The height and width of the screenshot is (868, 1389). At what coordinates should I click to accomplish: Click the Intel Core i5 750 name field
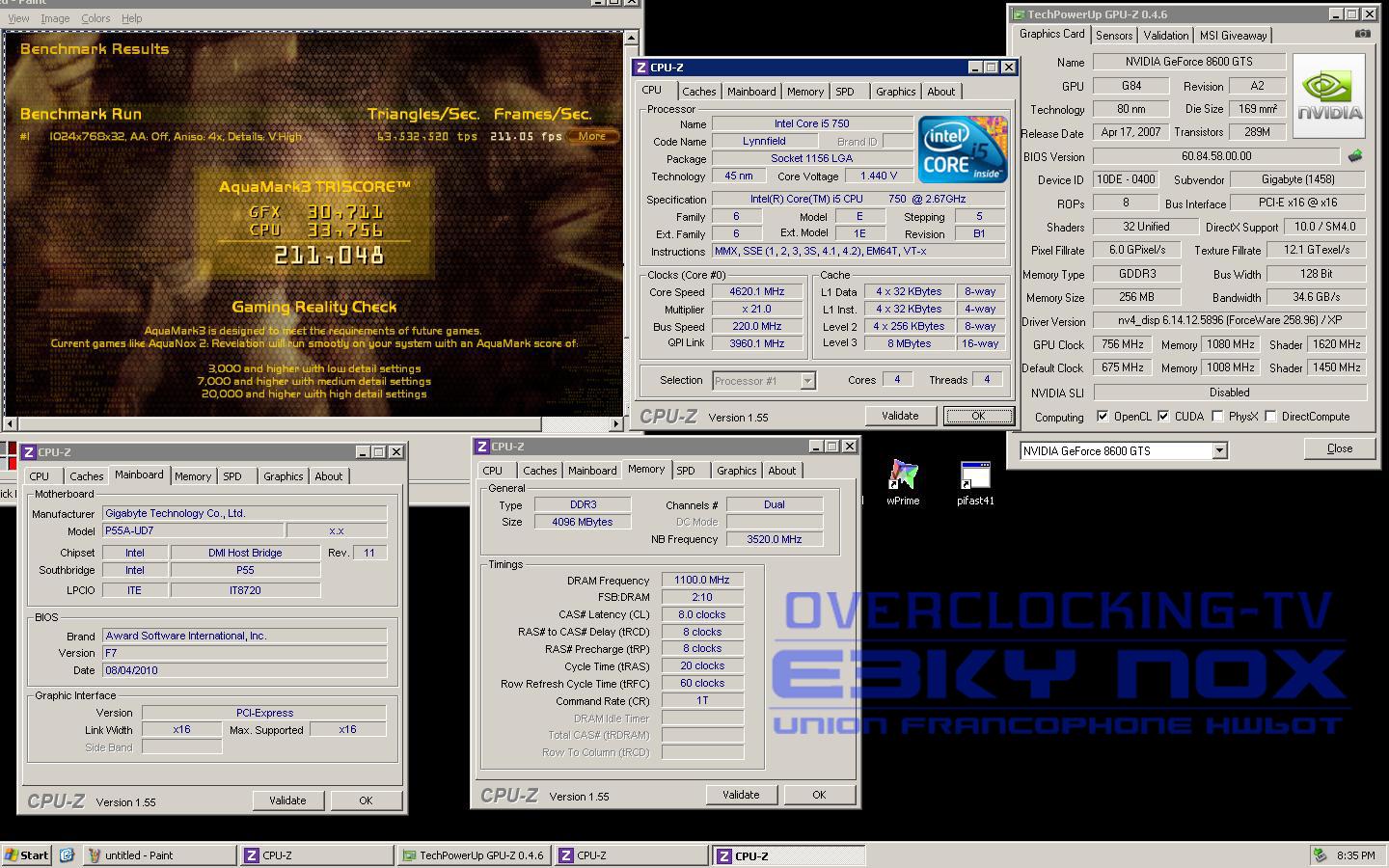click(812, 123)
